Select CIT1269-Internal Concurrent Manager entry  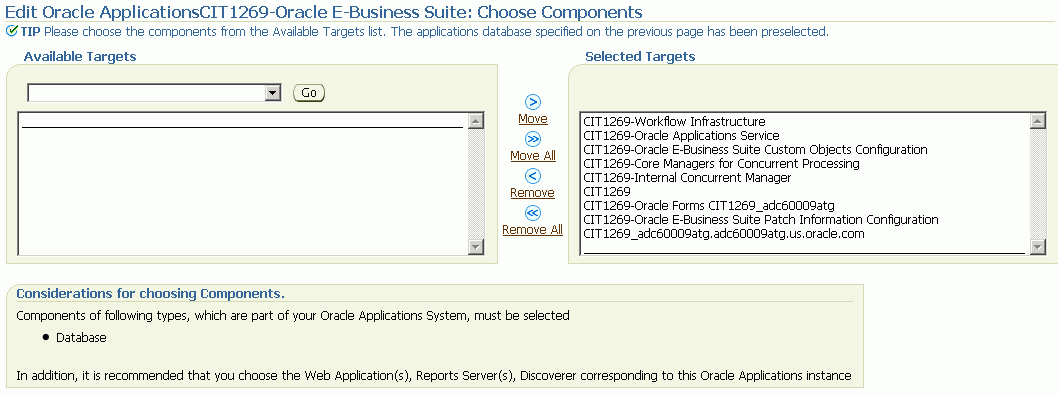pos(687,178)
